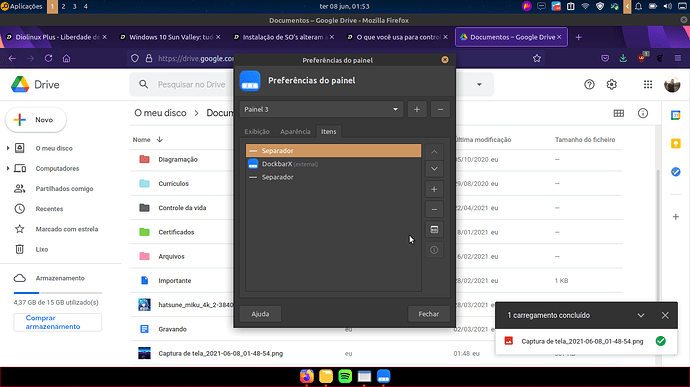Open the Importante document
Screen dimensions: 690x387
click(x=175, y=280)
